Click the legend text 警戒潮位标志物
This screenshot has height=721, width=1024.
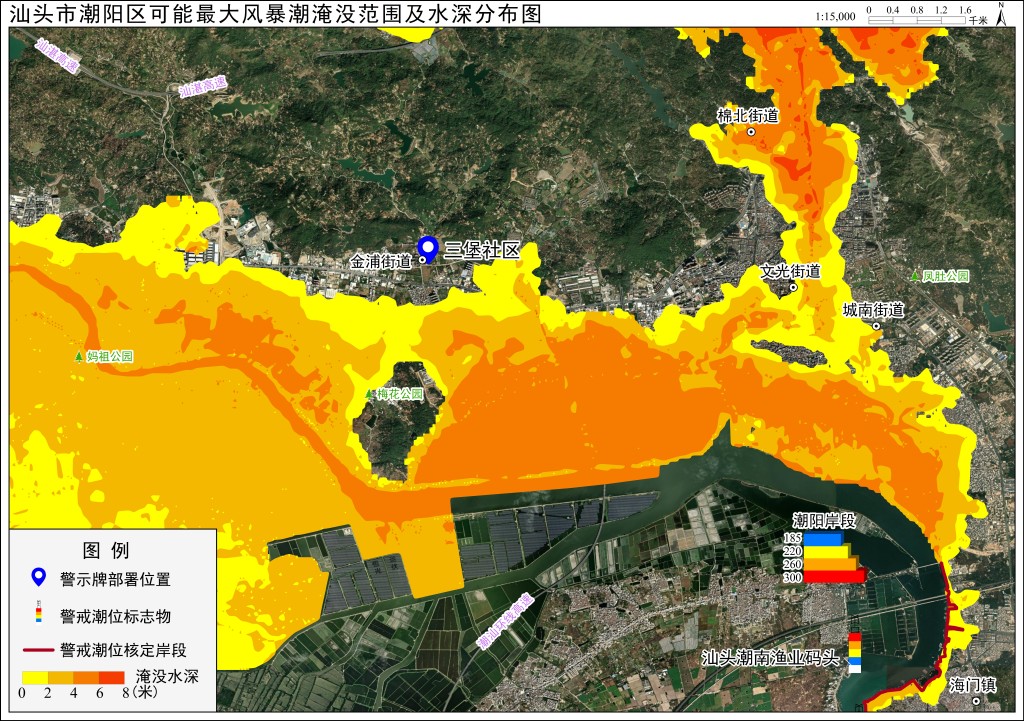coord(116,616)
